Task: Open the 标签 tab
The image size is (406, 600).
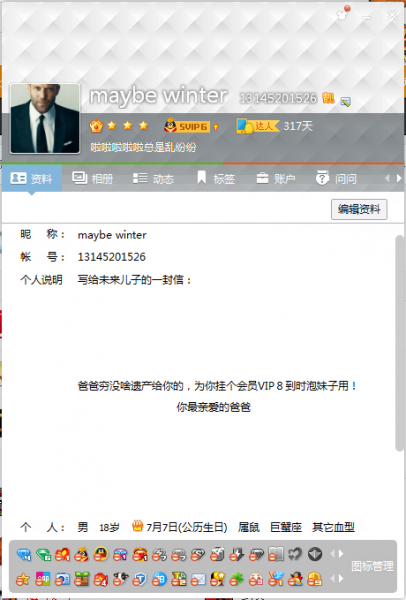Action: (215, 178)
